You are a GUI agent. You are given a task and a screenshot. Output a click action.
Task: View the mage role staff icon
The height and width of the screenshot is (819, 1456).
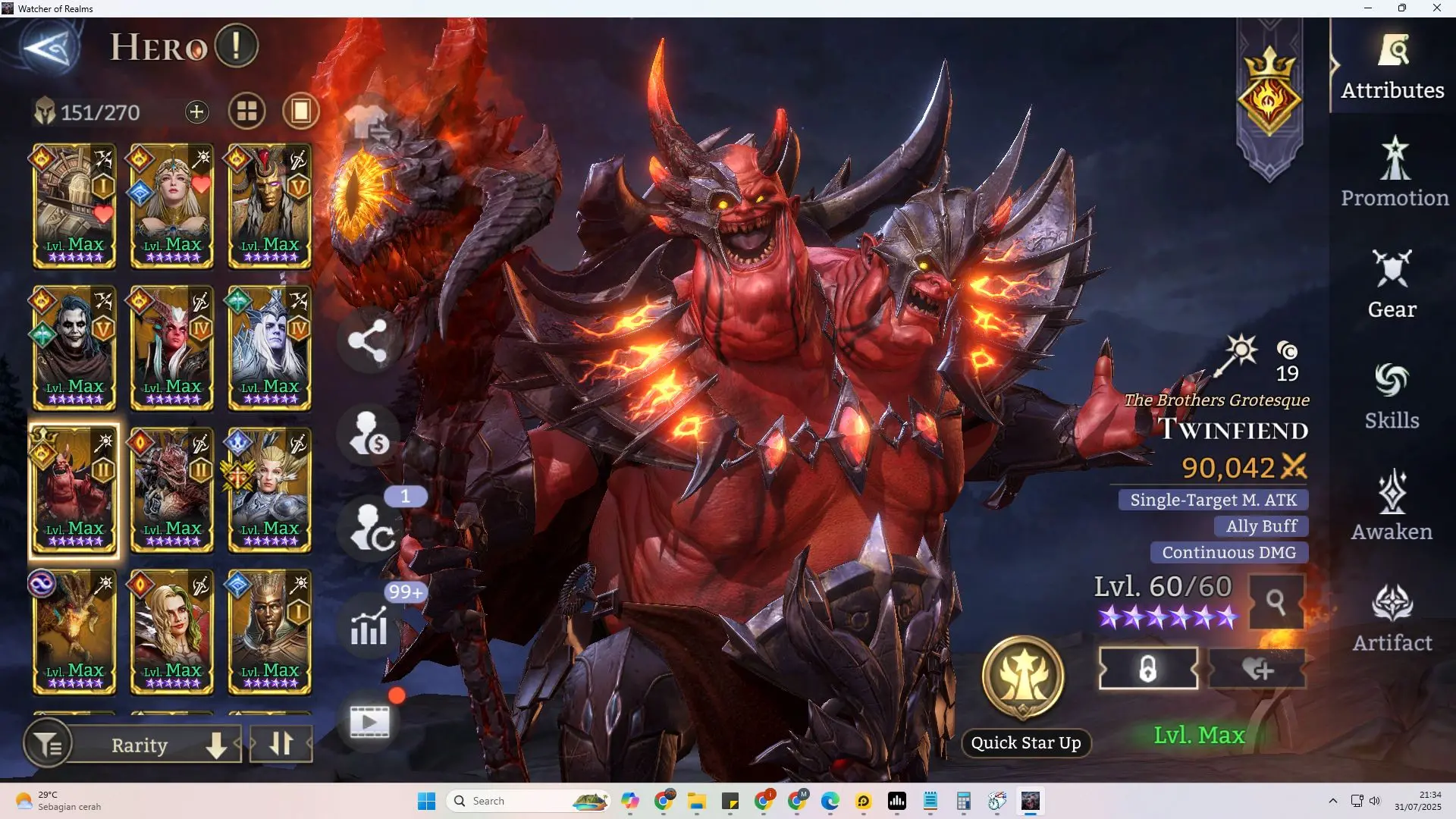[1235, 354]
